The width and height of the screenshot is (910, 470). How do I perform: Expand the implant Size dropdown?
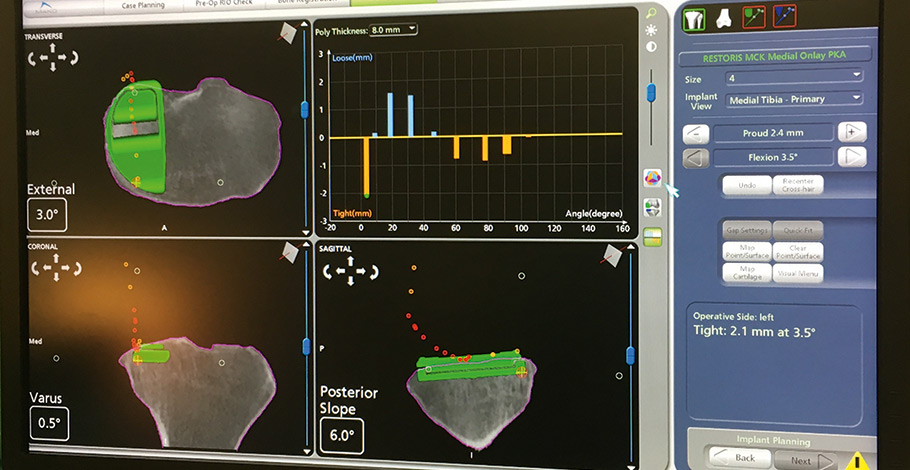point(794,76)
